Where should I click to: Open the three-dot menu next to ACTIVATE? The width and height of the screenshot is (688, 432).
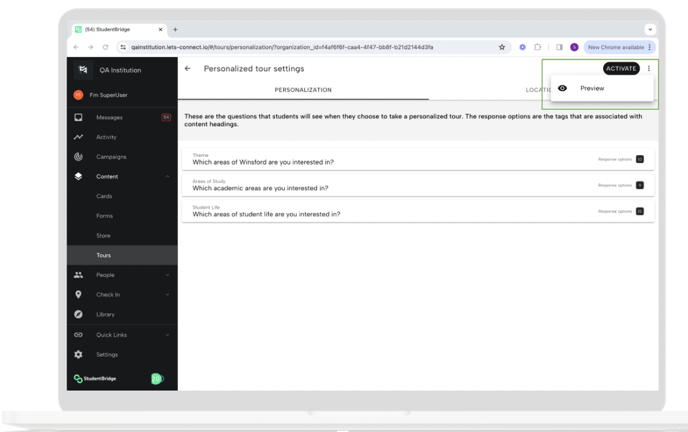[x=649, y=68]
